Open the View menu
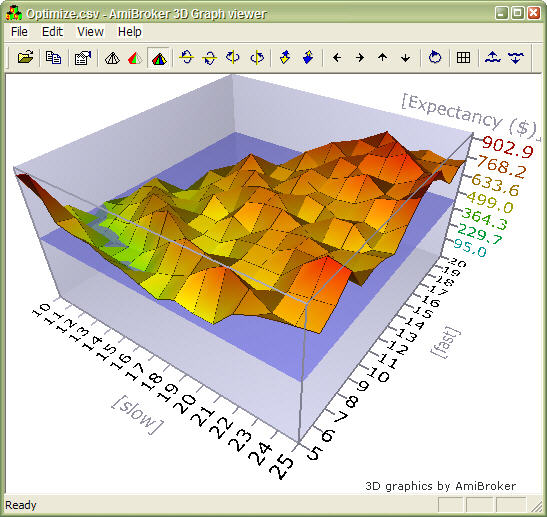Viewport: 547px width, 517px height. pos(90,32)
